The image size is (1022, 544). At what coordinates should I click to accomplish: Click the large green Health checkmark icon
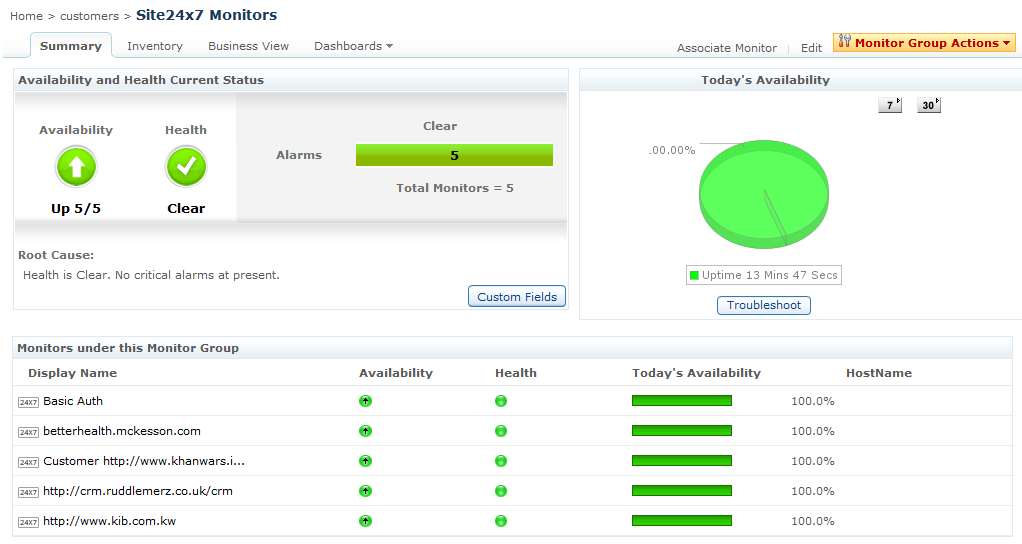[x=186, y=167]
